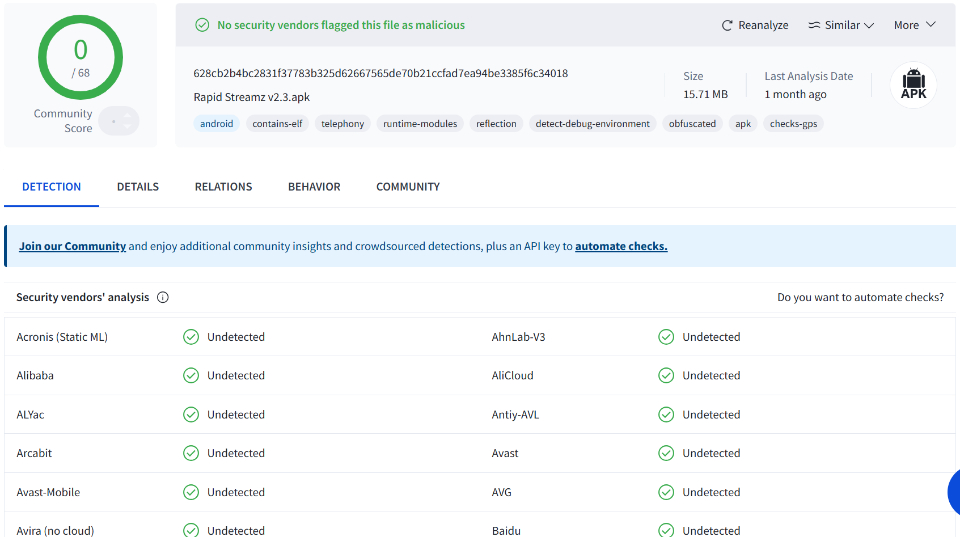The height and width of the screenshot is (537, 960).
Task: Follow the Join our Community link
Action: 72,246
